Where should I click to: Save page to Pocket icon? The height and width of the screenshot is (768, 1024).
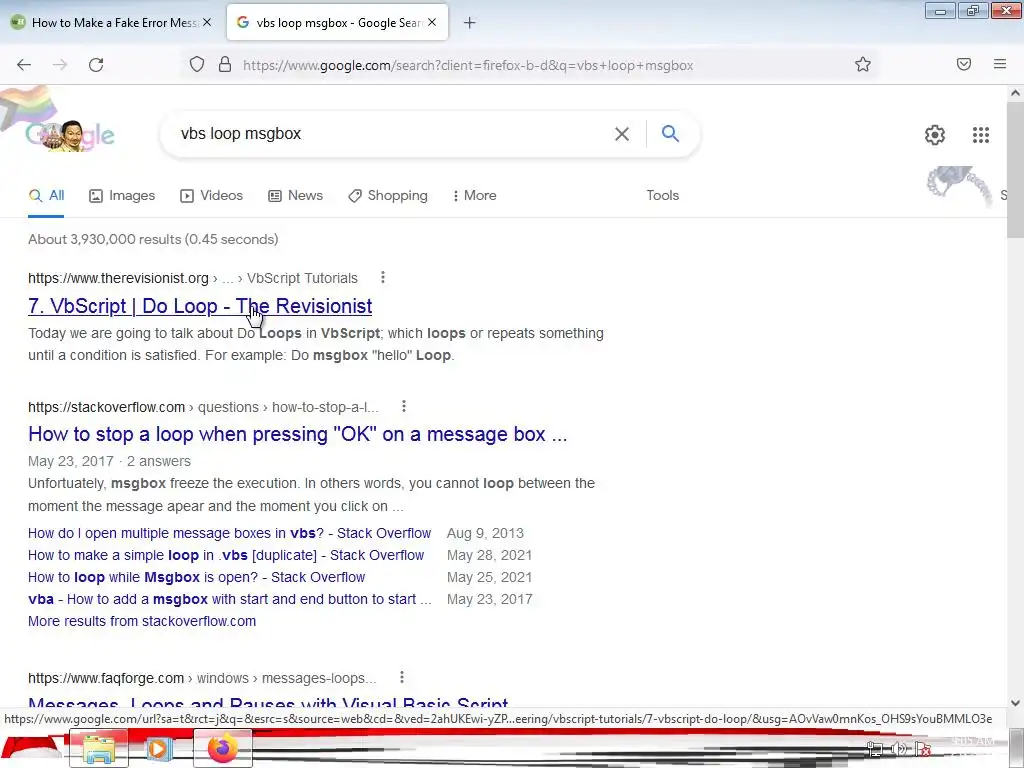(x=964, y=64)
